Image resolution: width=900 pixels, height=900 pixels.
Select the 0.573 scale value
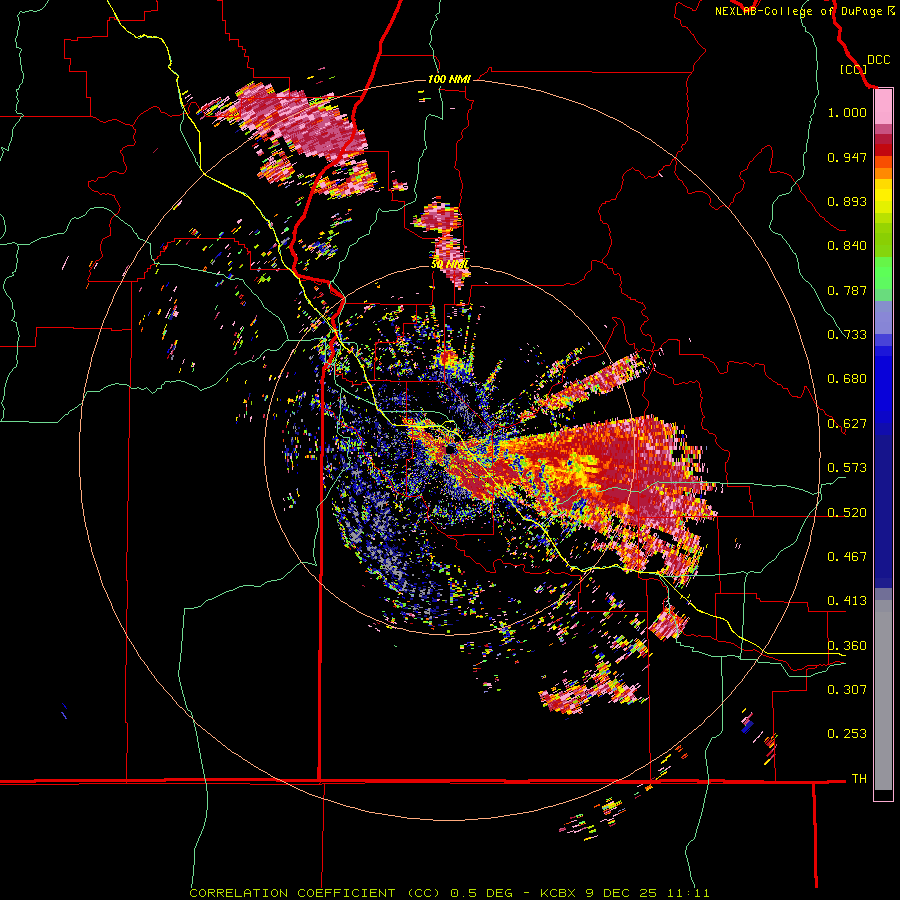coord(847,468)
